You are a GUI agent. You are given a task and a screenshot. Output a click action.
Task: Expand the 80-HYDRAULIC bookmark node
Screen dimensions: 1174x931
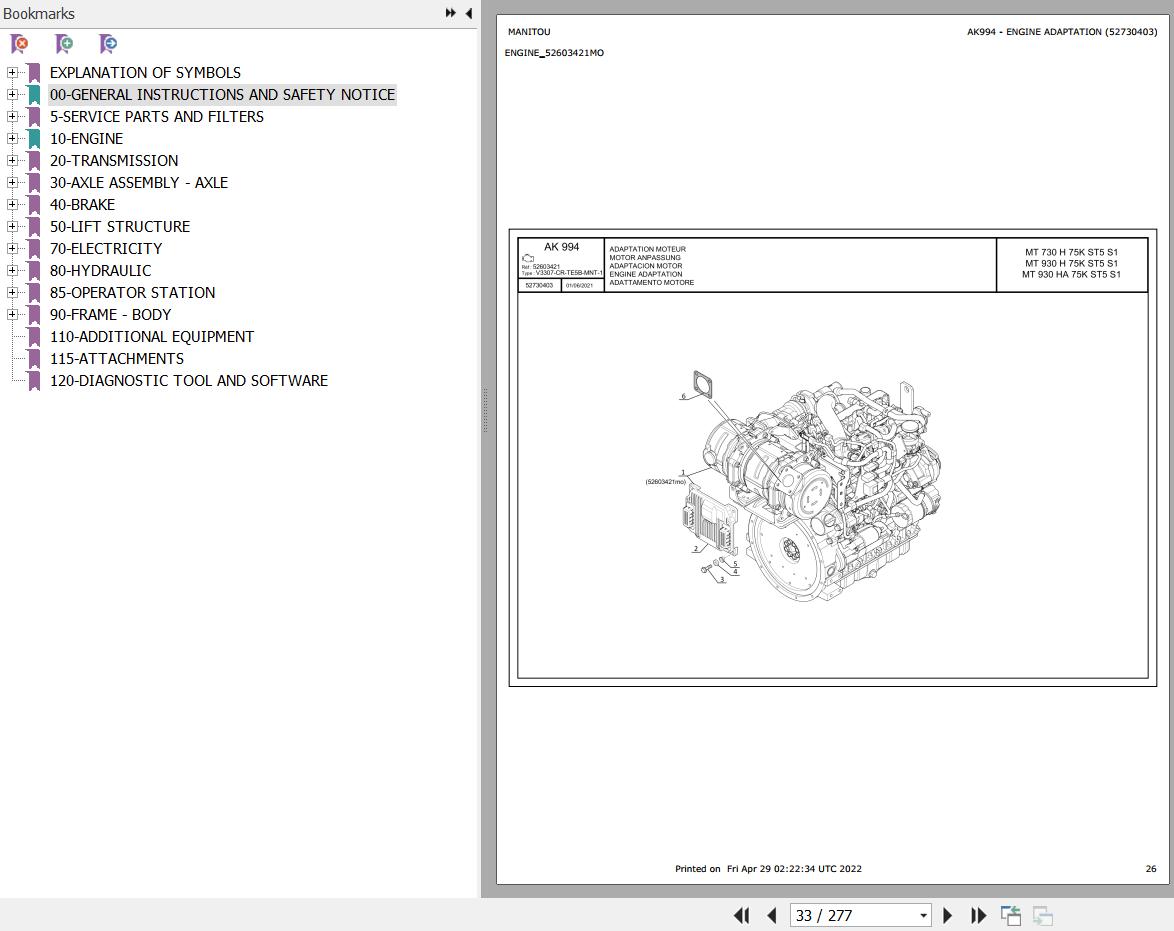pos(12,270)
